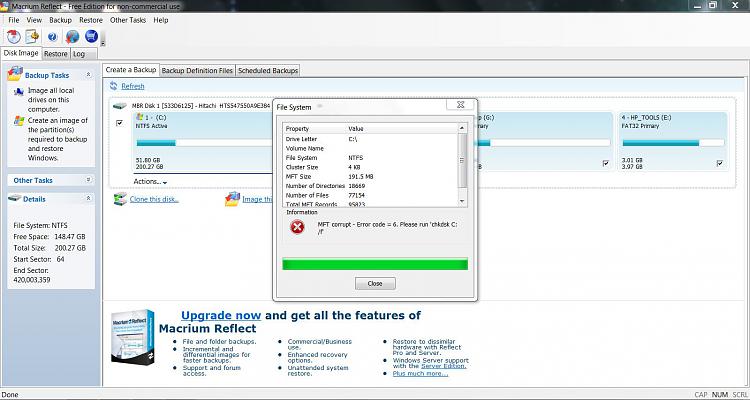The height and width of the screenshot is (400, 750).
Task: Open help via blue question mark icon
Action: tap(53, 37)
